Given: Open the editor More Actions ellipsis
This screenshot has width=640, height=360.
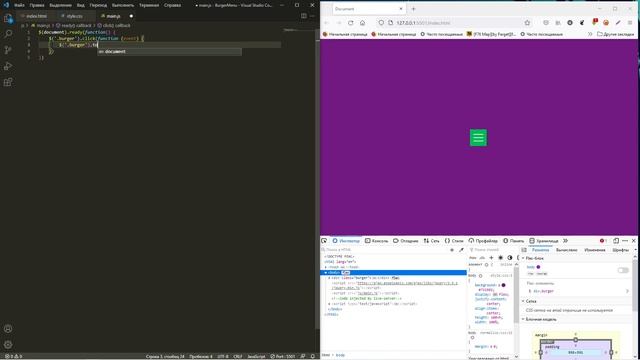Looking at the screenshot, I should click(x=312, y=16).
